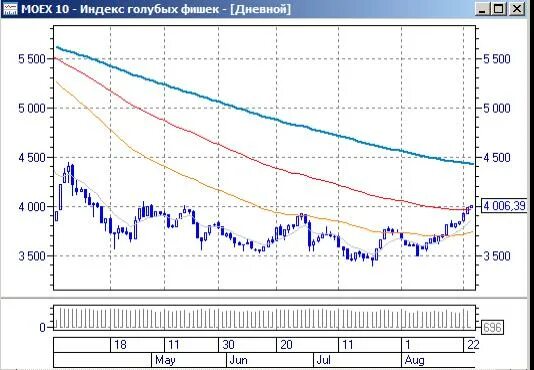Click the 5 500 label on left price scale
Image resolution: width=534 pixels, height=370 pixels.
click(32, 59)
